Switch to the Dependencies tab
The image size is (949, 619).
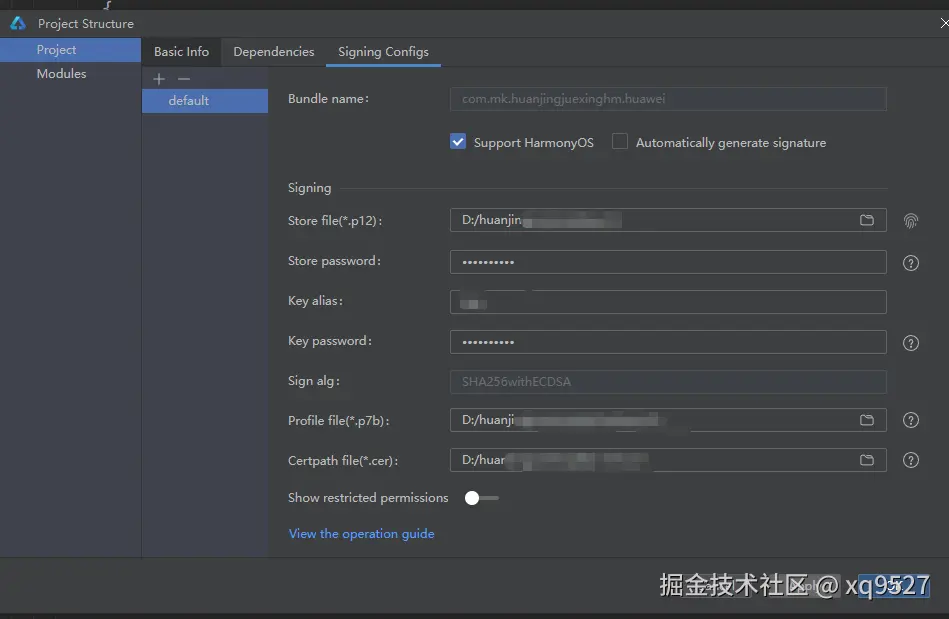point(274,52)
